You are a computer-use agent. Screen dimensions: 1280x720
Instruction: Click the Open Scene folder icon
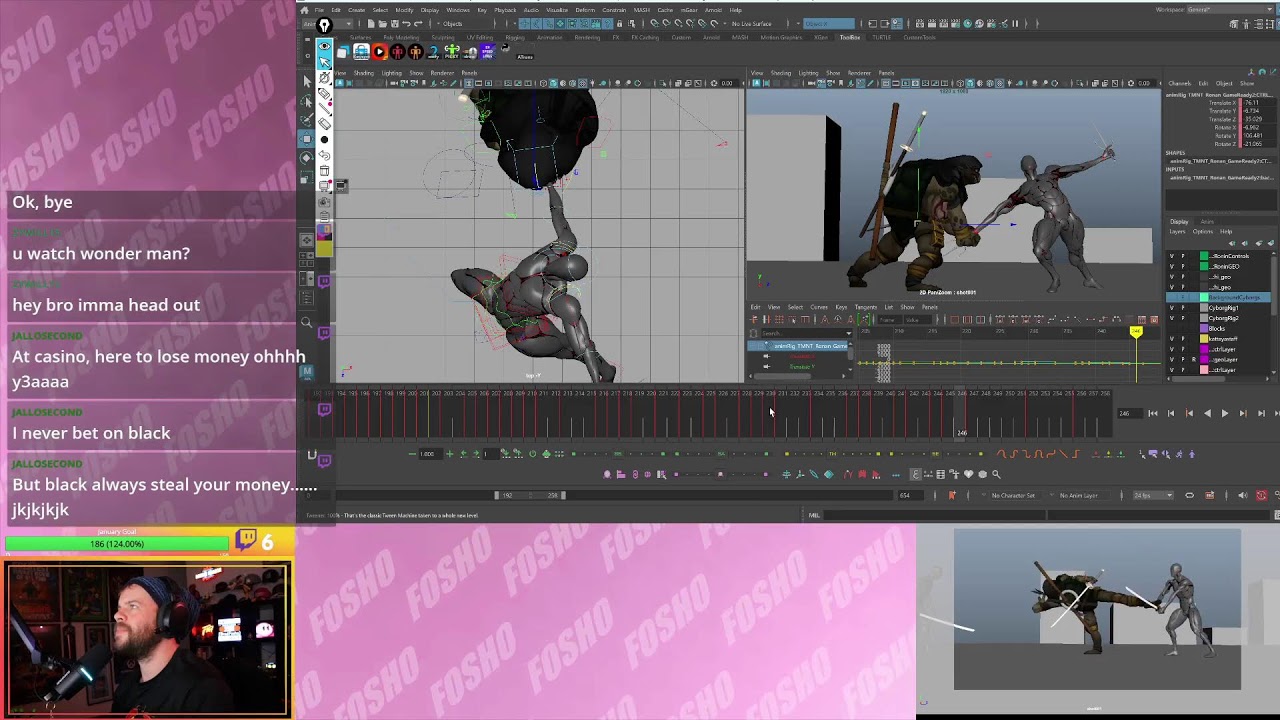(382, 24)
